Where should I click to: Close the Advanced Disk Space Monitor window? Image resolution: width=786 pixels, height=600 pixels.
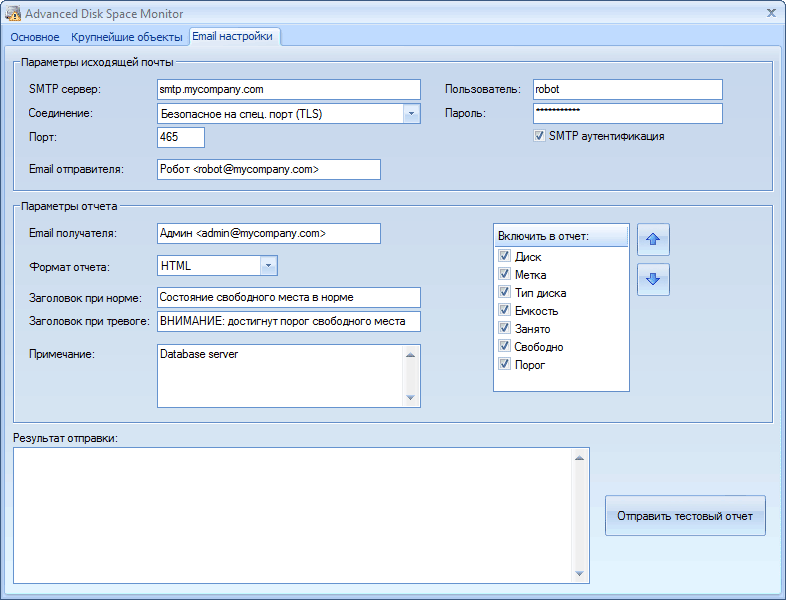(771, 13)
